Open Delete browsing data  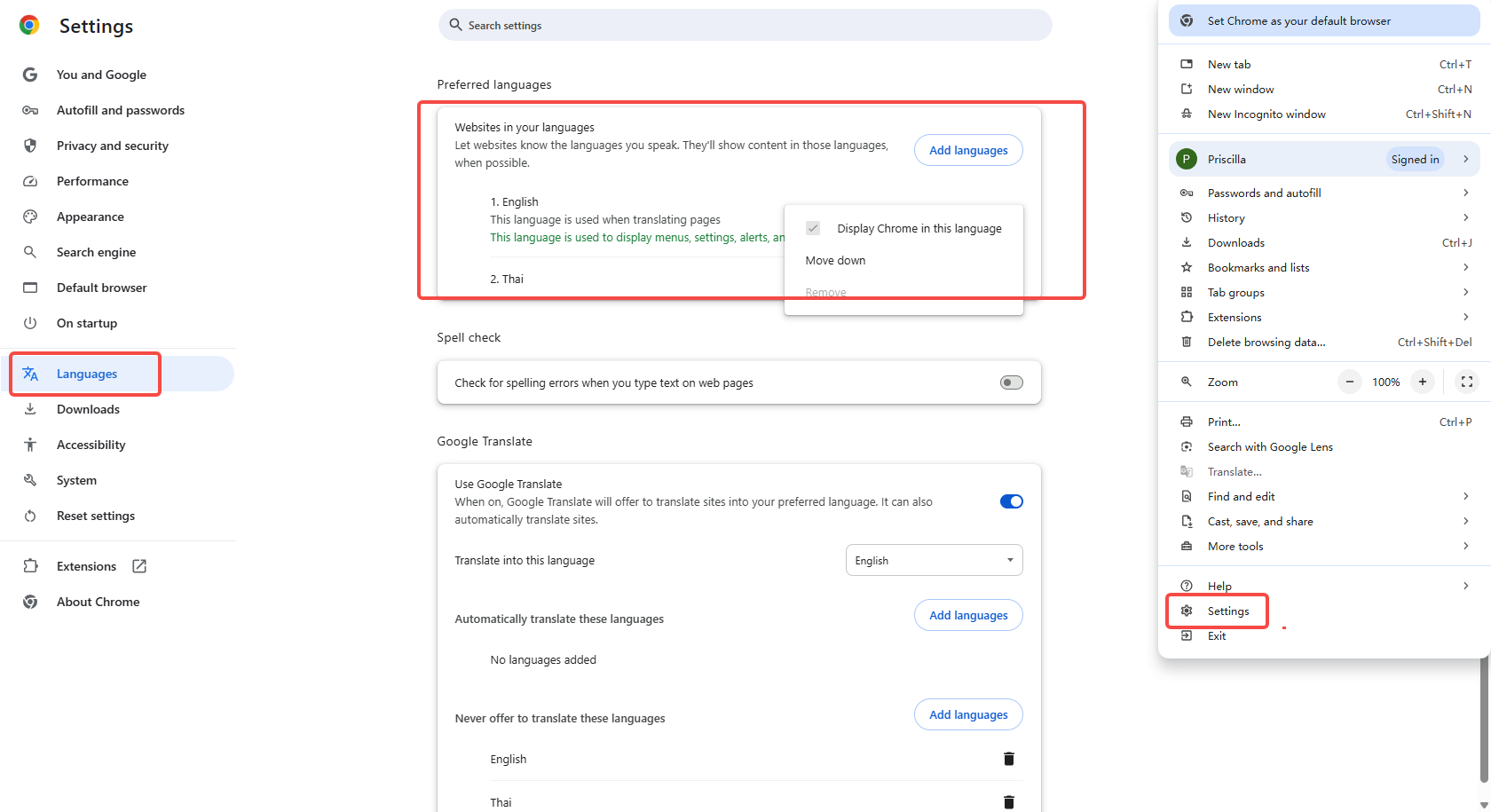coord(1266,342)
